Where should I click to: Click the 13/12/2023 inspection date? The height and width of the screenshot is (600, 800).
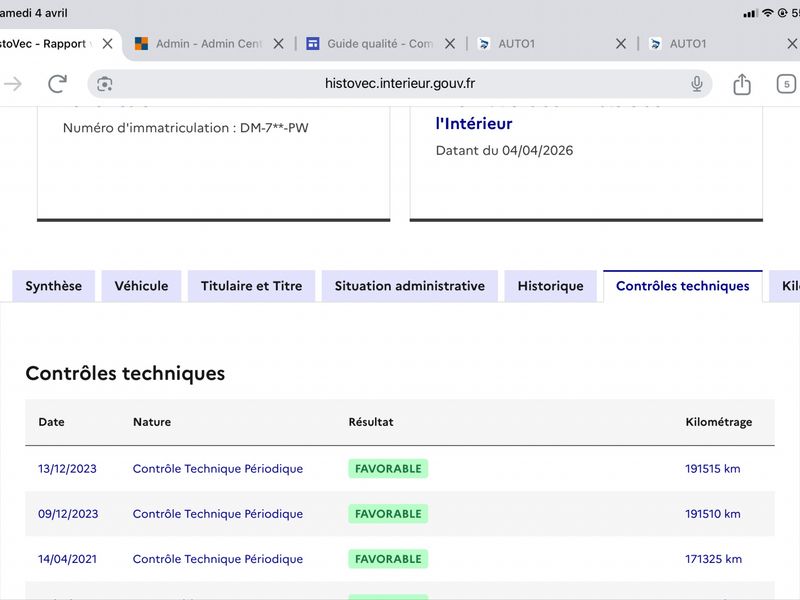click(68, 469)
